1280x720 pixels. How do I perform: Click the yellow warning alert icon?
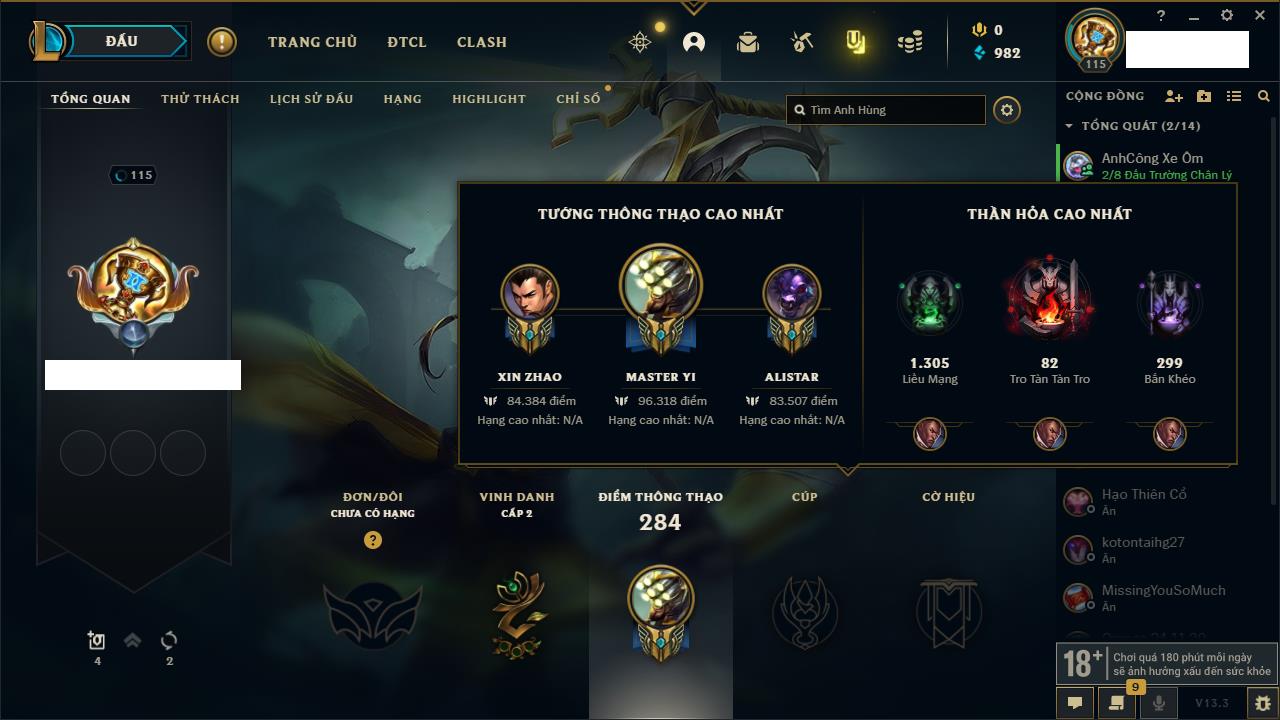(x=222, y=42)
